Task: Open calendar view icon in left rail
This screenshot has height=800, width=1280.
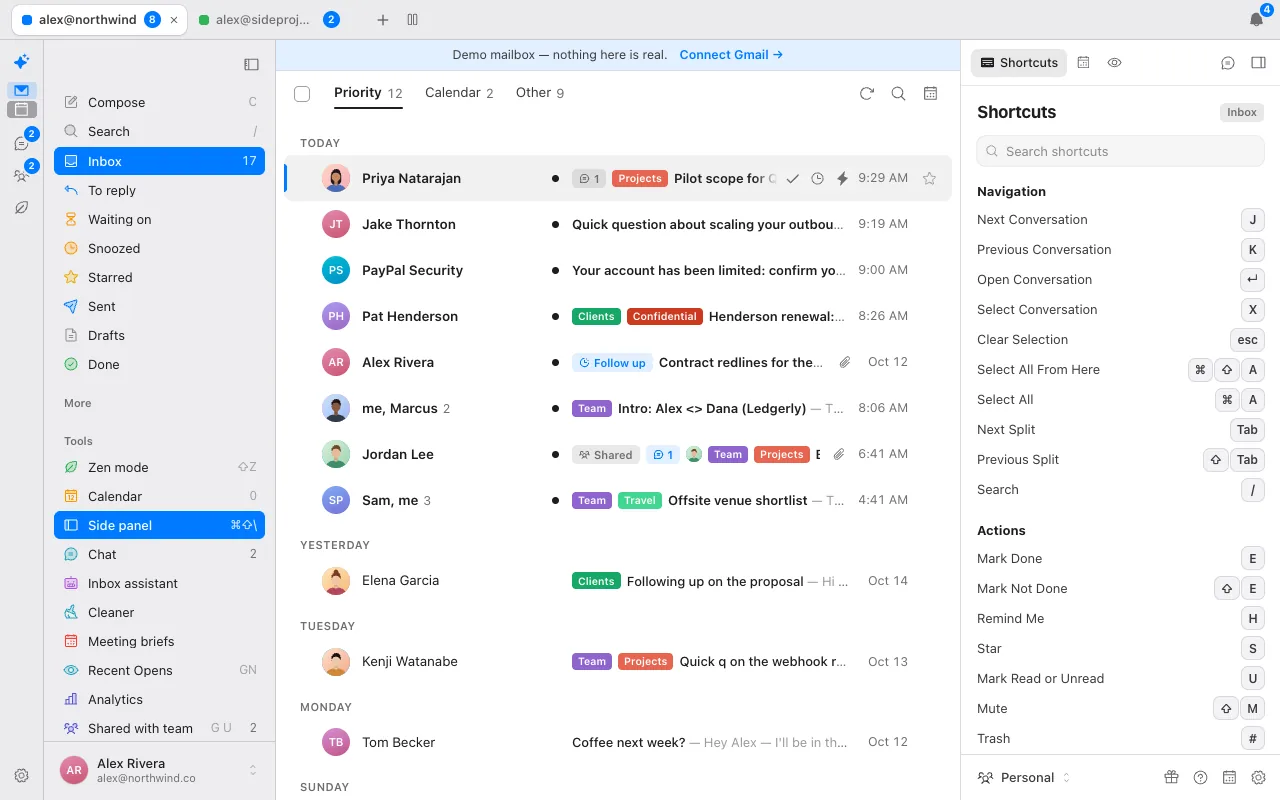Action: 21,109
